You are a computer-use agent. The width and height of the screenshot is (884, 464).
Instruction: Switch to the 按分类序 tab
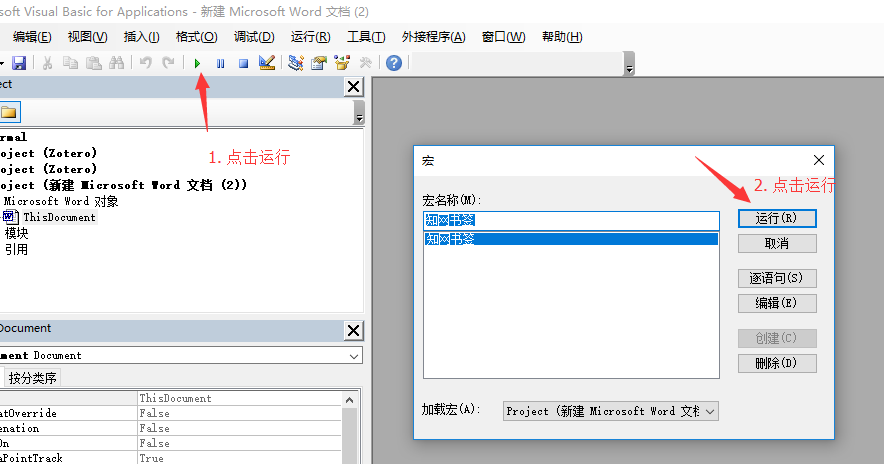[33, 378]
